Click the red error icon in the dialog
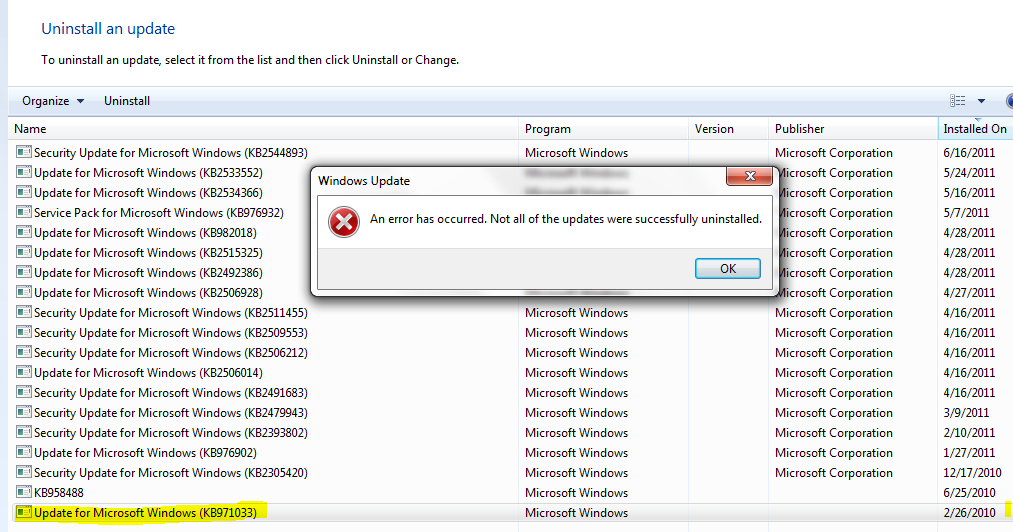The image size is (1013, 532). click(x=344, y=222)
